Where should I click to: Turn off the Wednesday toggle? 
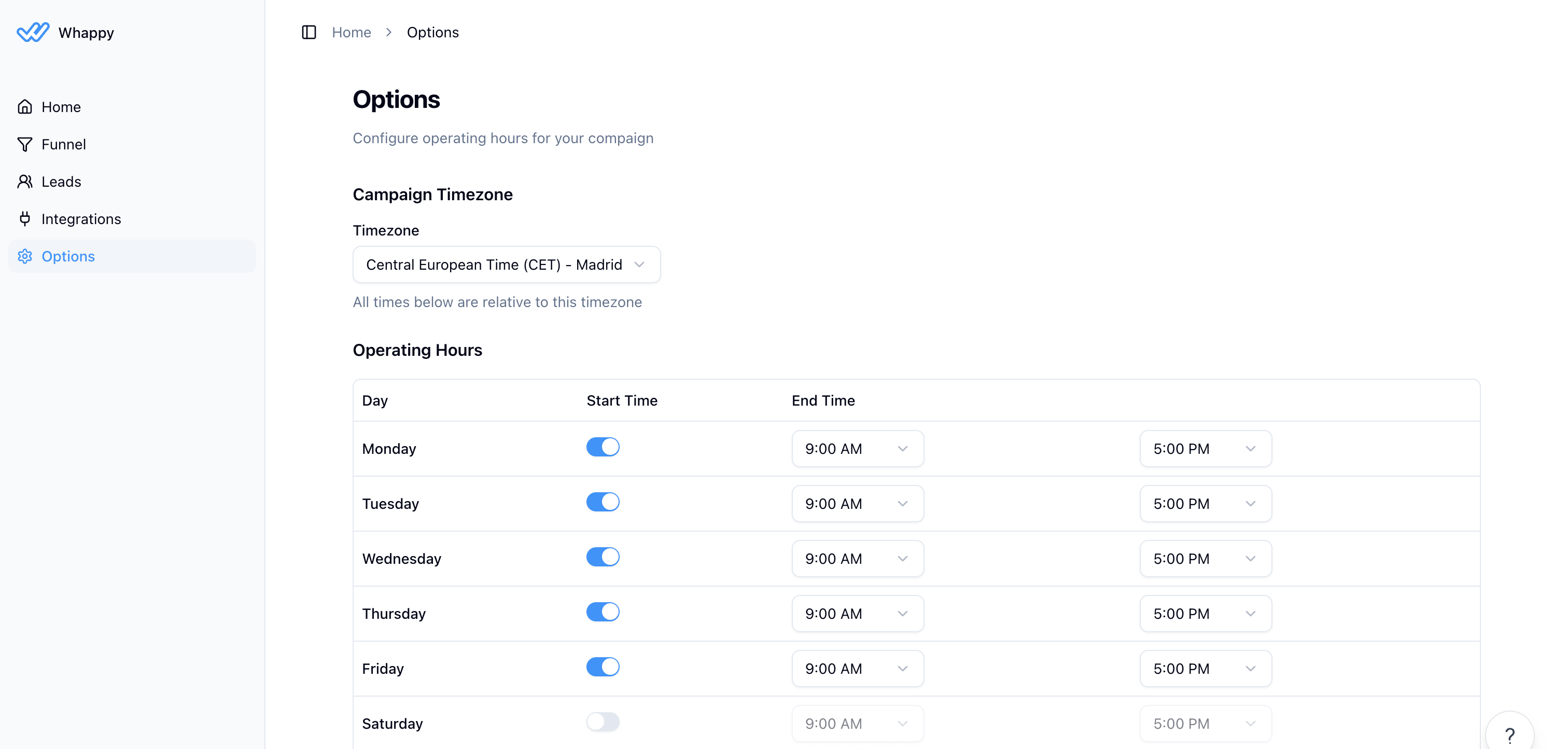click(x=603, y=556)
